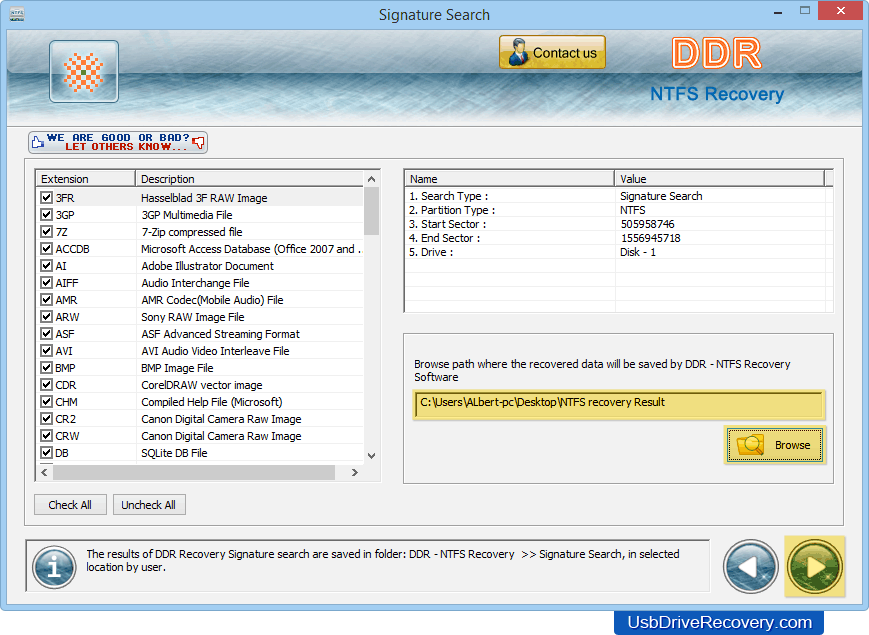Image resolution: width=869 pixels, height=635 pixels.
Task: Click the extension list scroll up arrow
Action: pos(371,179)
